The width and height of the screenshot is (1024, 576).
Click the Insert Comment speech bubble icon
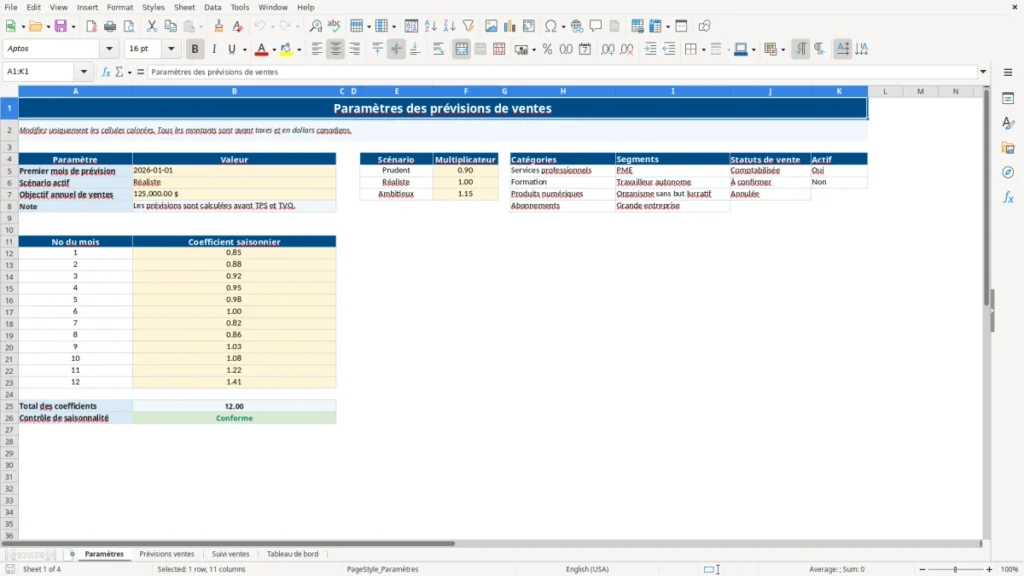[x=596, y=26]
